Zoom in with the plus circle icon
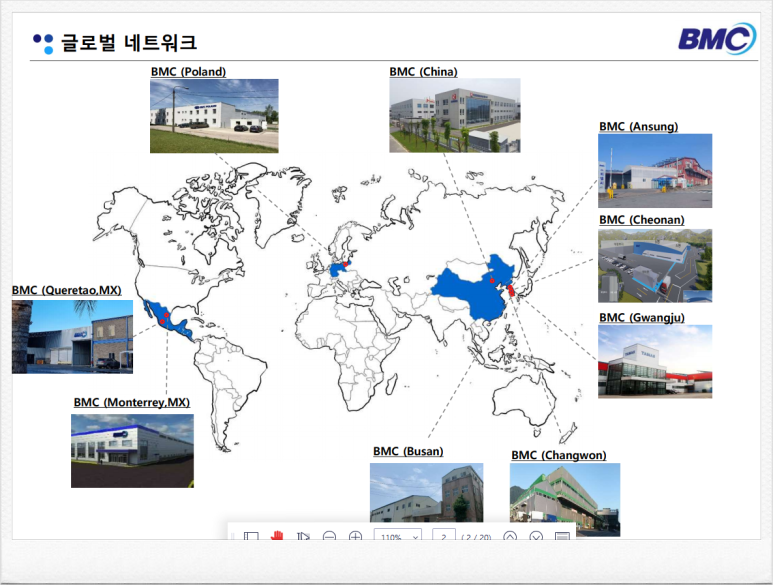773x585 pixels. 355,536
